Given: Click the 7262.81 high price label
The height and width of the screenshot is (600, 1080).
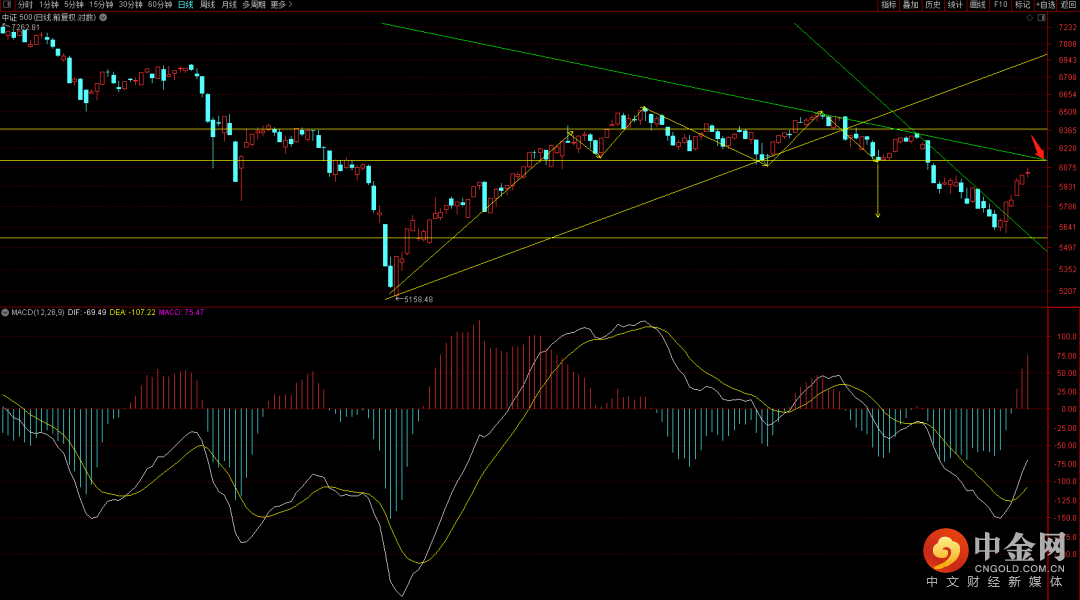Looking at the screenshot, I should coord(25,28).
